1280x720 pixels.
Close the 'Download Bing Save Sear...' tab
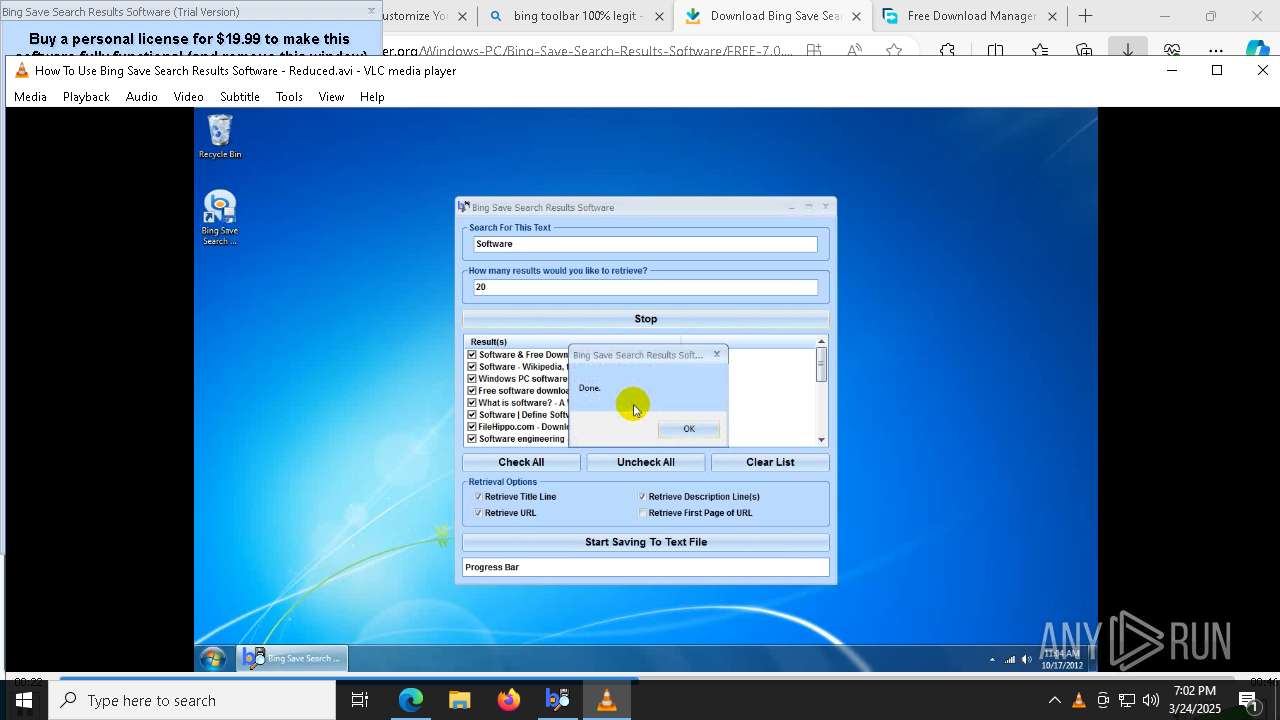pyautogui.click(x=856, y=16)
